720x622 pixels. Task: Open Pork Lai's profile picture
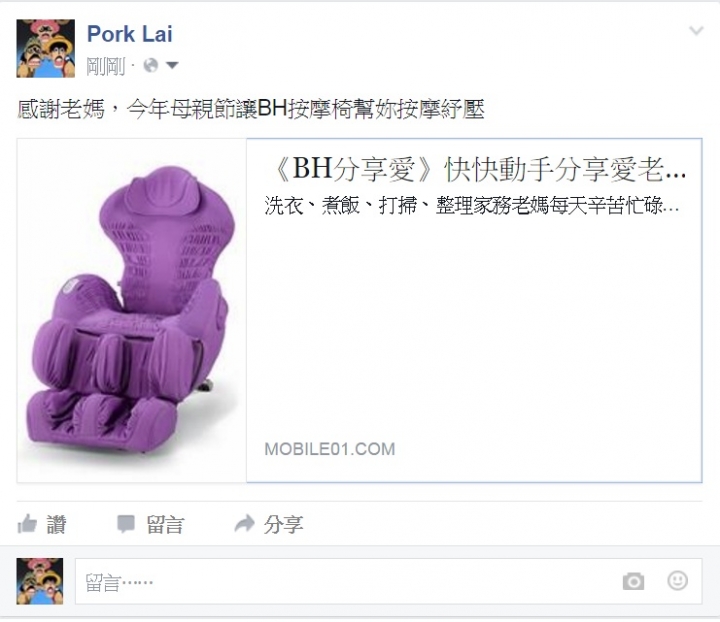coord(45,48)
